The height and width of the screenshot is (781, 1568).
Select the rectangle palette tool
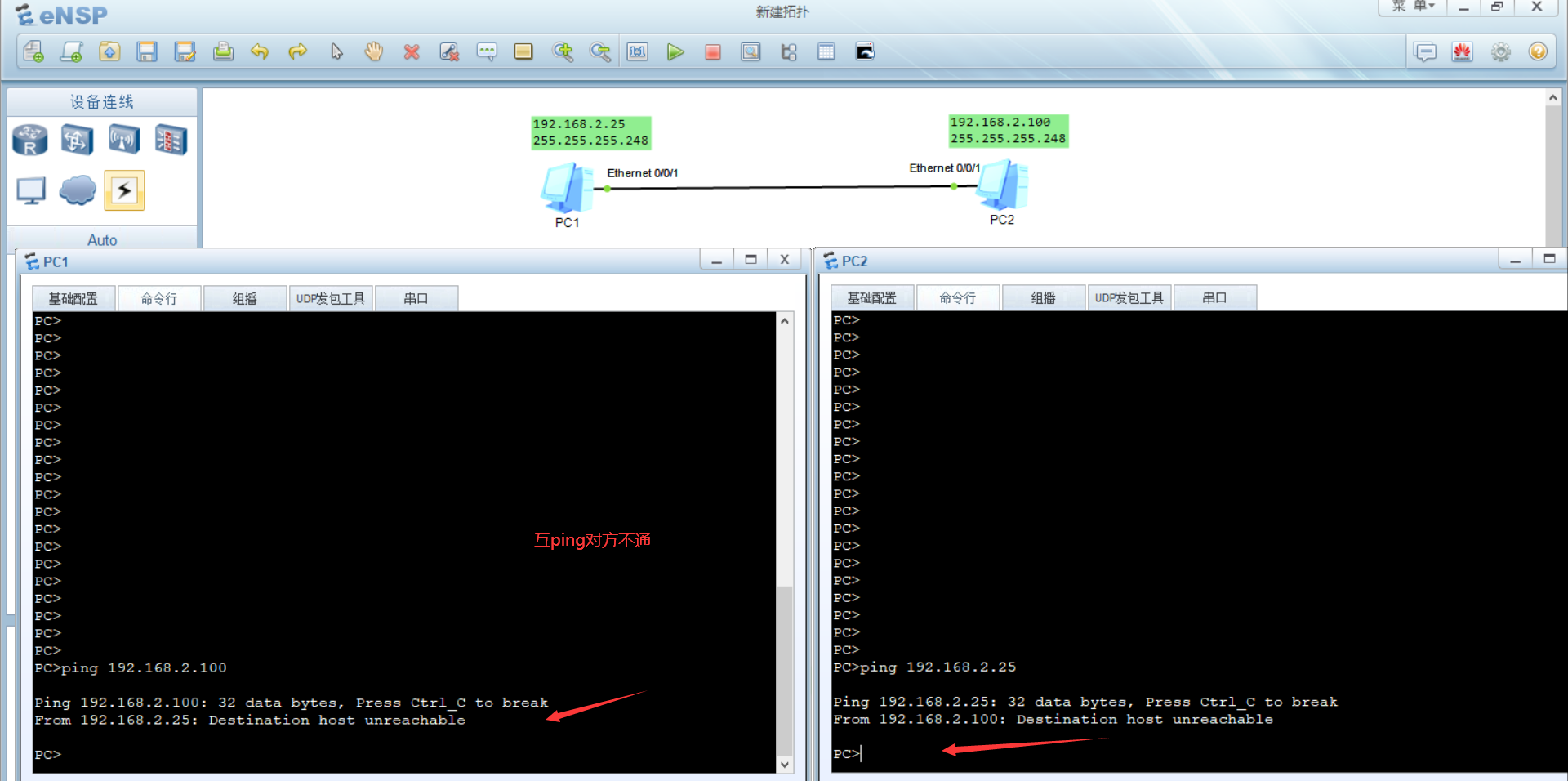coord(523,52)
